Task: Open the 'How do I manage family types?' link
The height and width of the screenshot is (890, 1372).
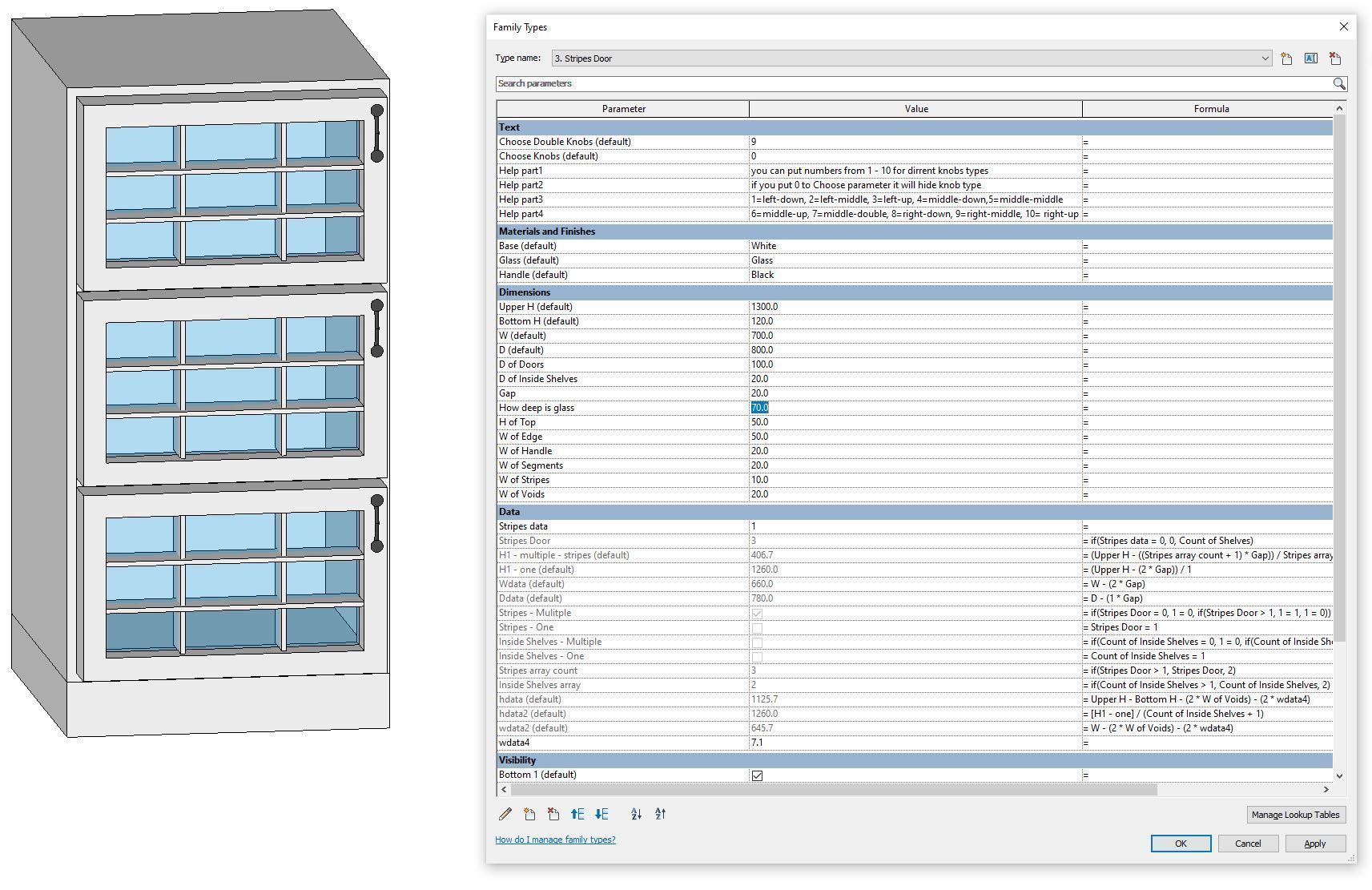Action: click(555, 840)
